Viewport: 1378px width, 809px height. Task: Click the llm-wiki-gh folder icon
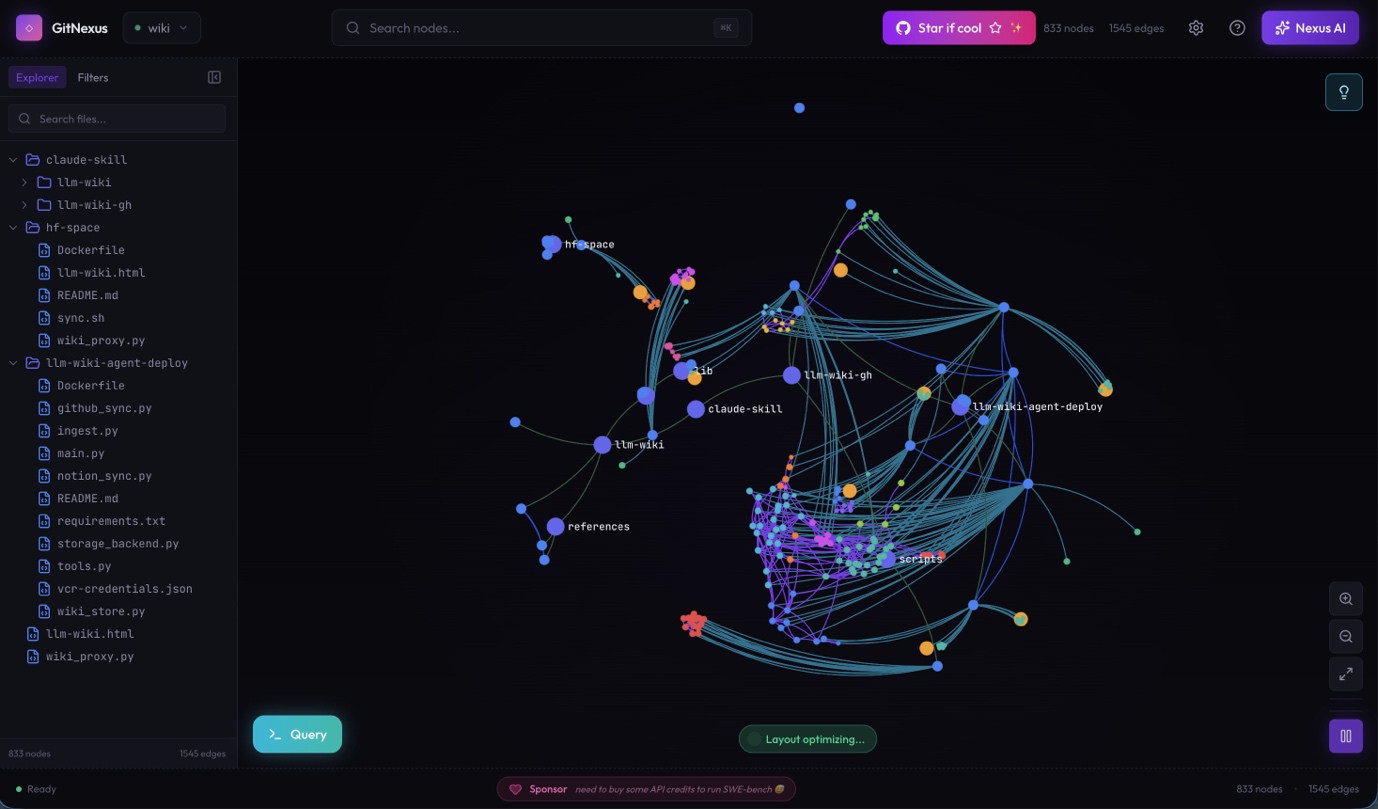[x=44, y=205]
